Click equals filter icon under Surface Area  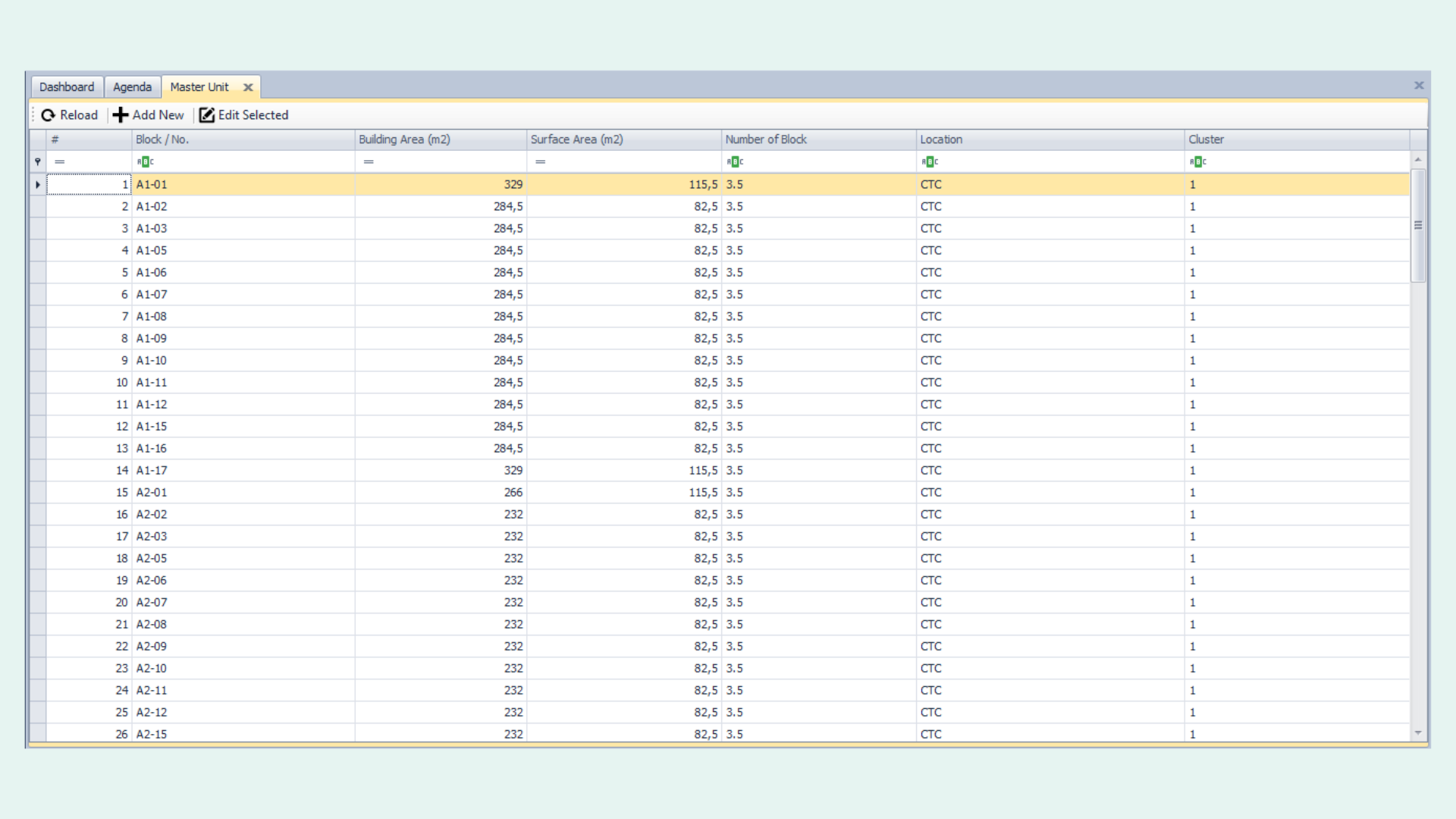540,162
